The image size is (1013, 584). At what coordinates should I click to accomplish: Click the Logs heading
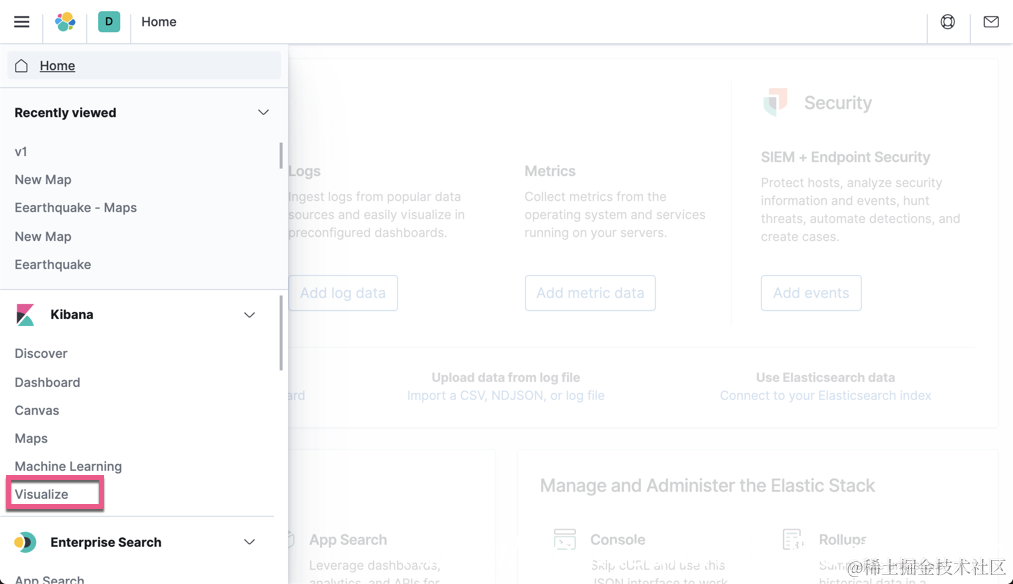coord(304,171)
